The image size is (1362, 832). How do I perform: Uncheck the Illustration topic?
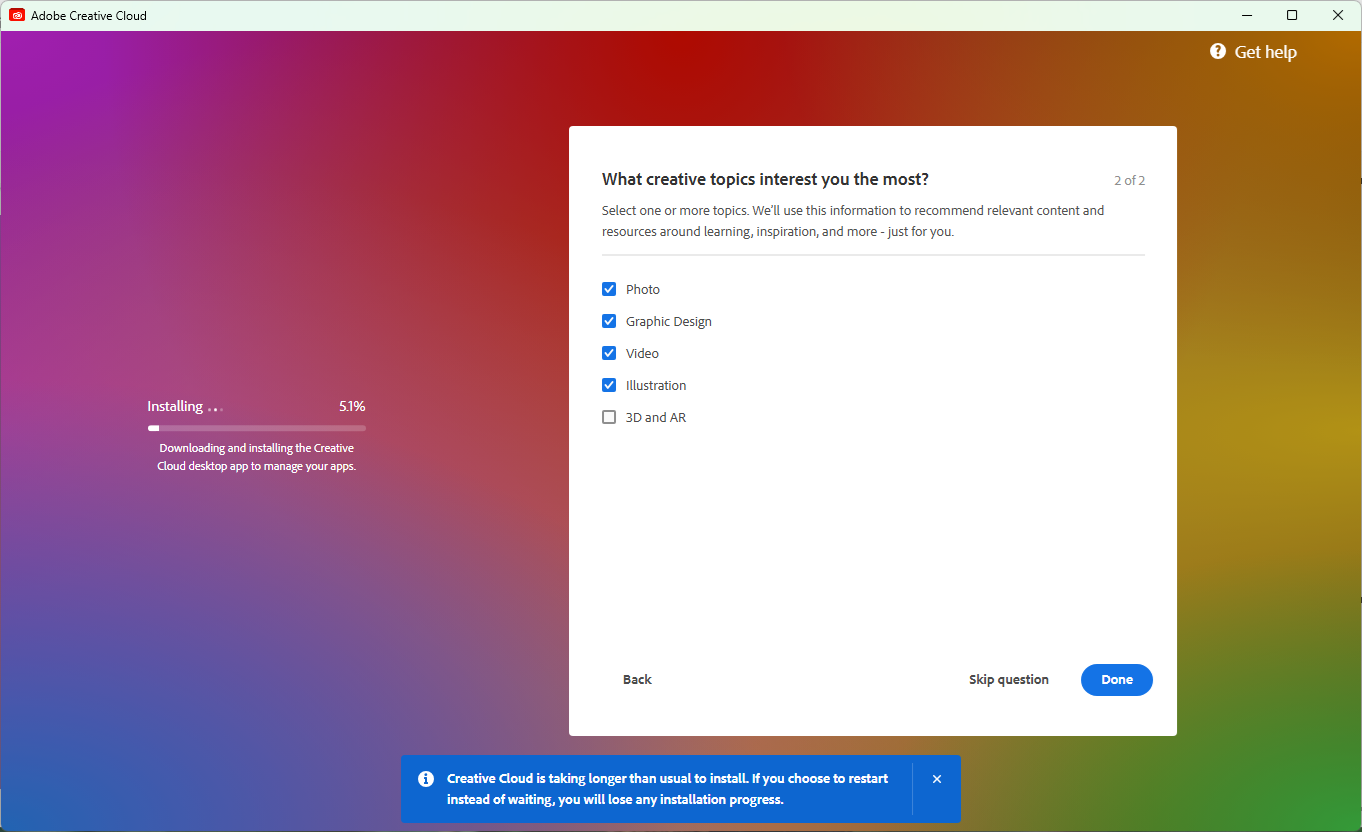609,384
